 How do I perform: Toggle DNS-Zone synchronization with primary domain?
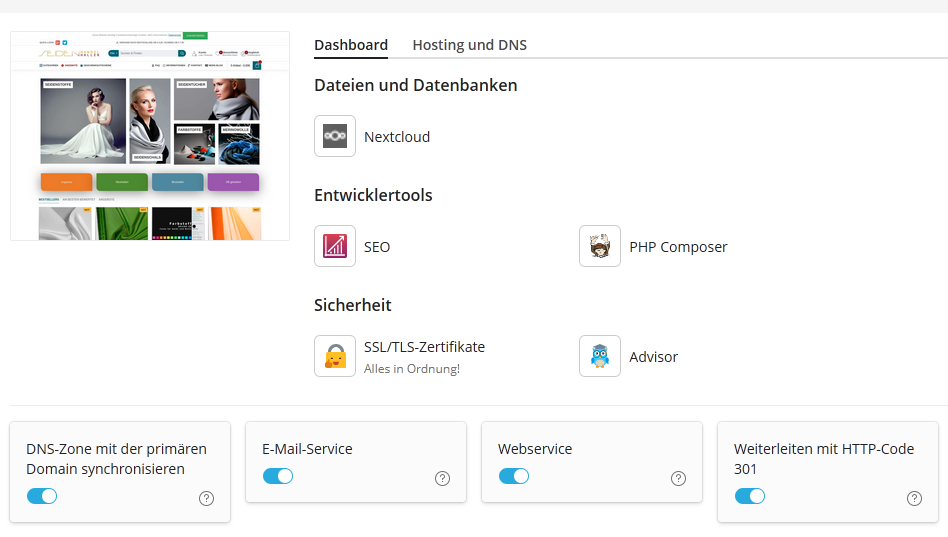[x=42, y=496]
